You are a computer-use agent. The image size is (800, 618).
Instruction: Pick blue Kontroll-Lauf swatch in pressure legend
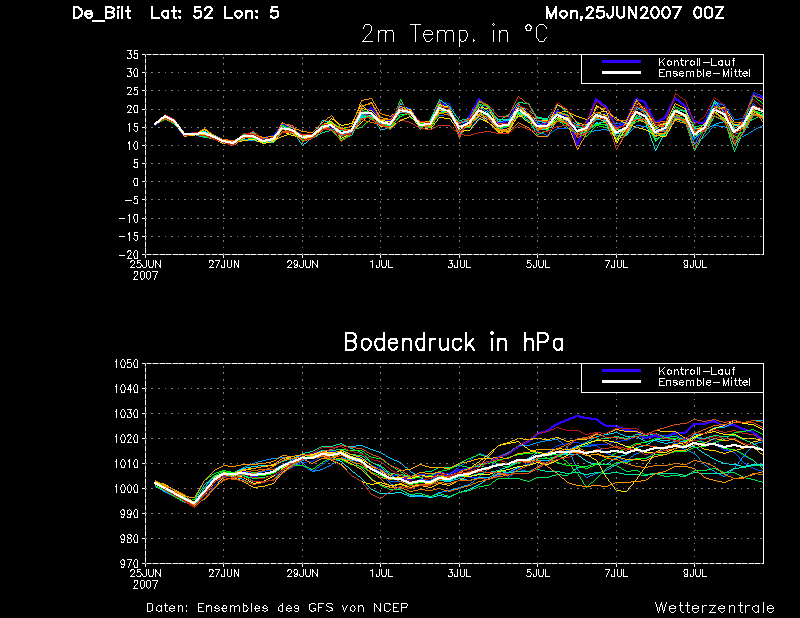click(x=620, y=371)
